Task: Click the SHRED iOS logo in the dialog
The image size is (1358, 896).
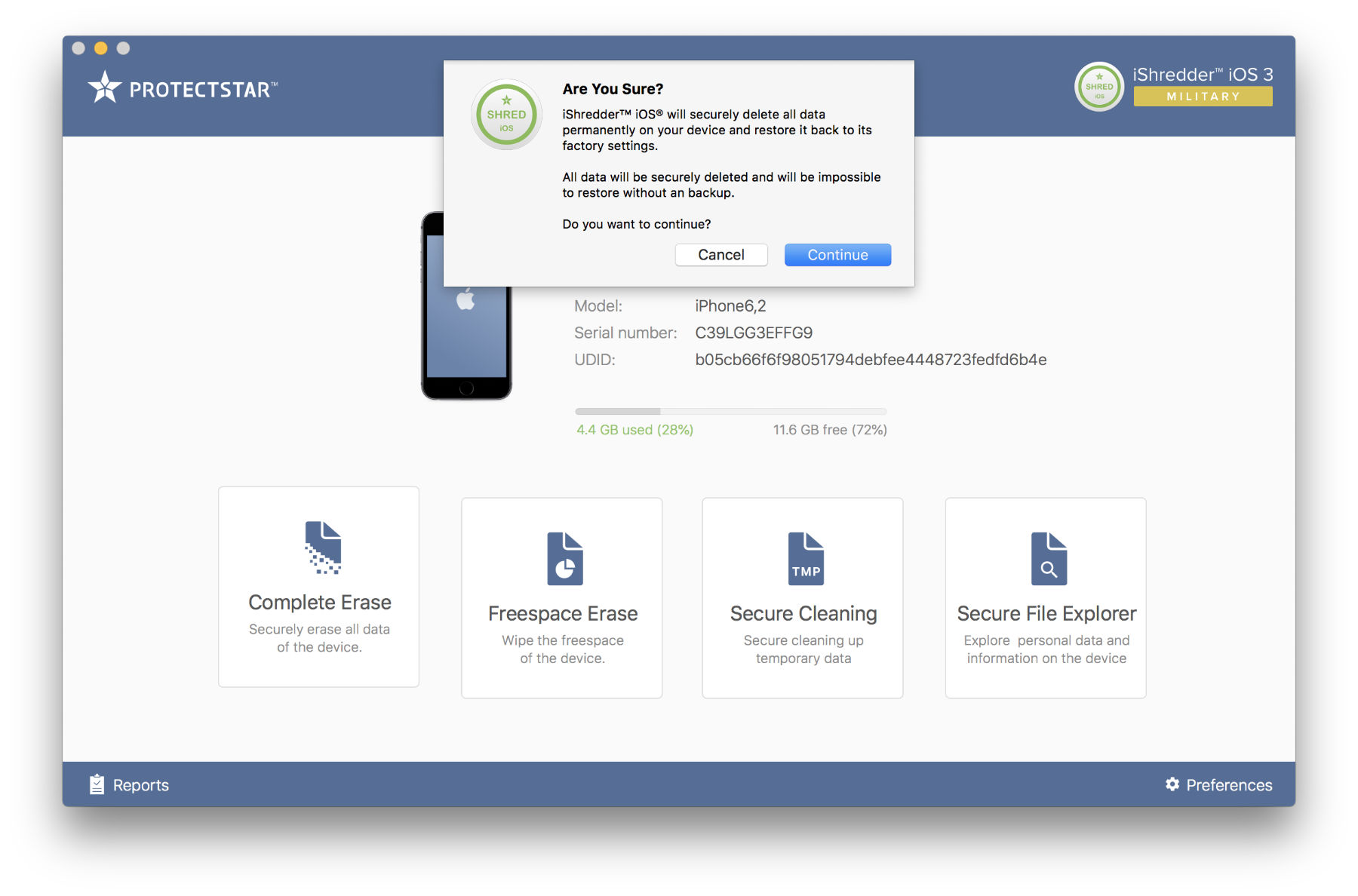Action: click(506, 115)
